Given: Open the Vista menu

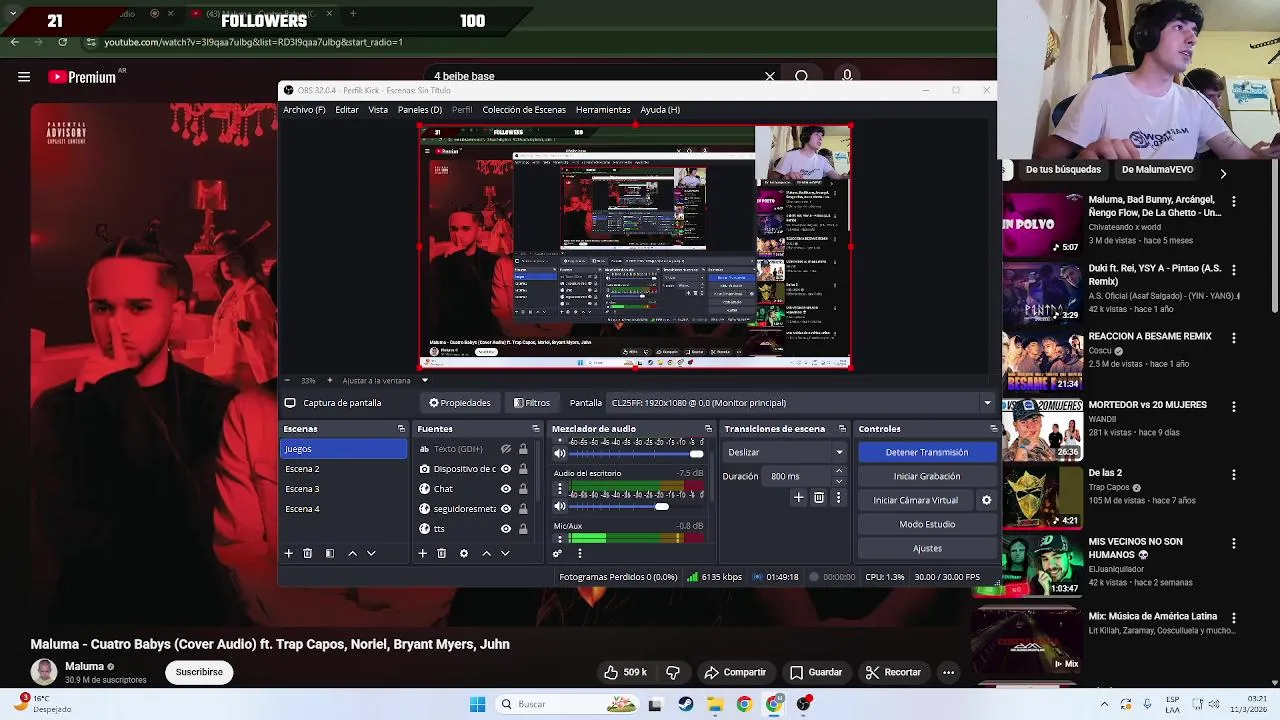Looking at the screenshot, I should pos(378,110).
